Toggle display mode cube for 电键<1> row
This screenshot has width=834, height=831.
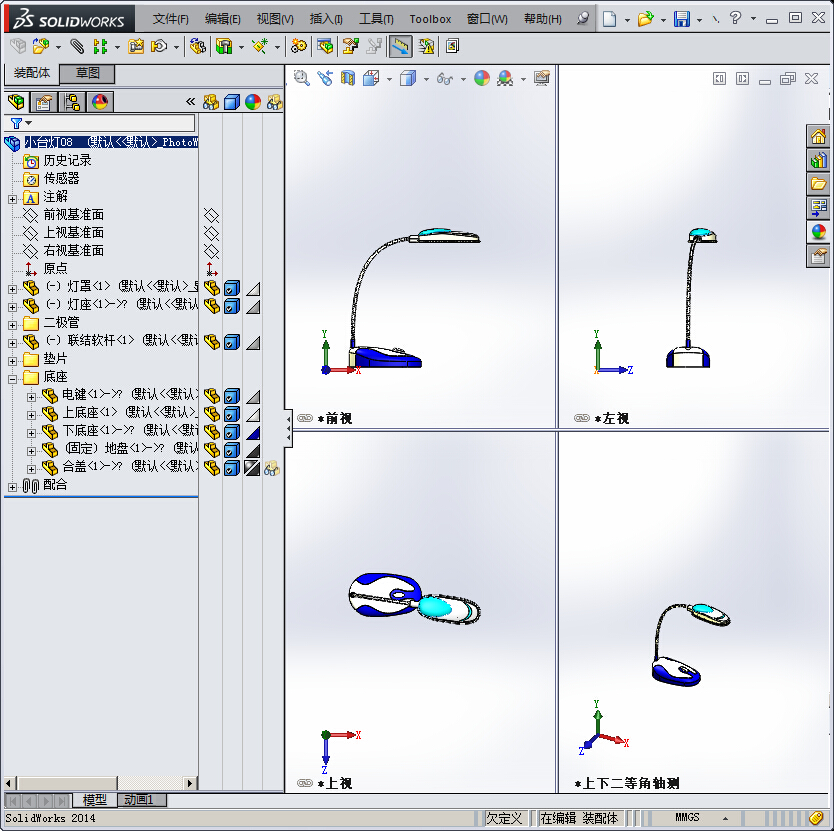pyautogui.click(x=231, y=396)
